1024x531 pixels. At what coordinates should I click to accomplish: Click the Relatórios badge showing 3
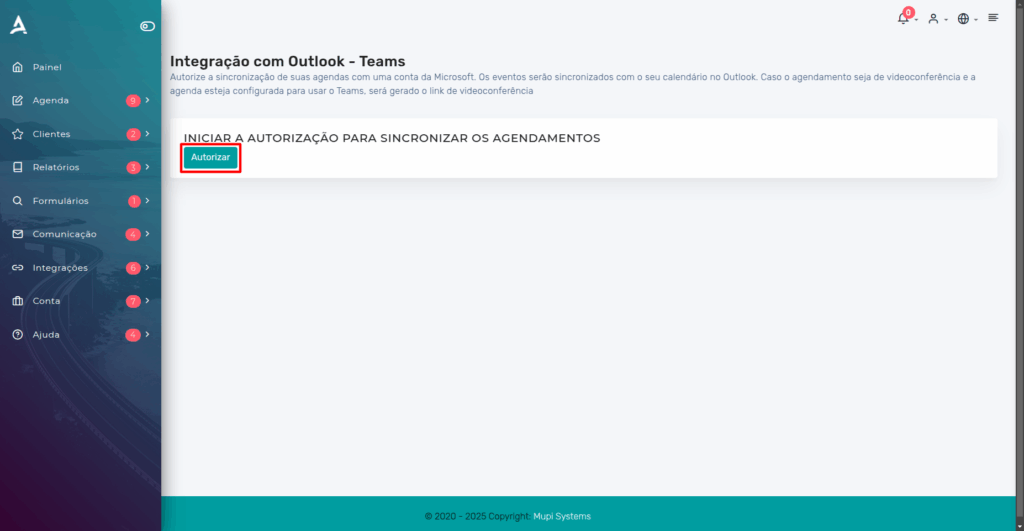coord(133,167)
